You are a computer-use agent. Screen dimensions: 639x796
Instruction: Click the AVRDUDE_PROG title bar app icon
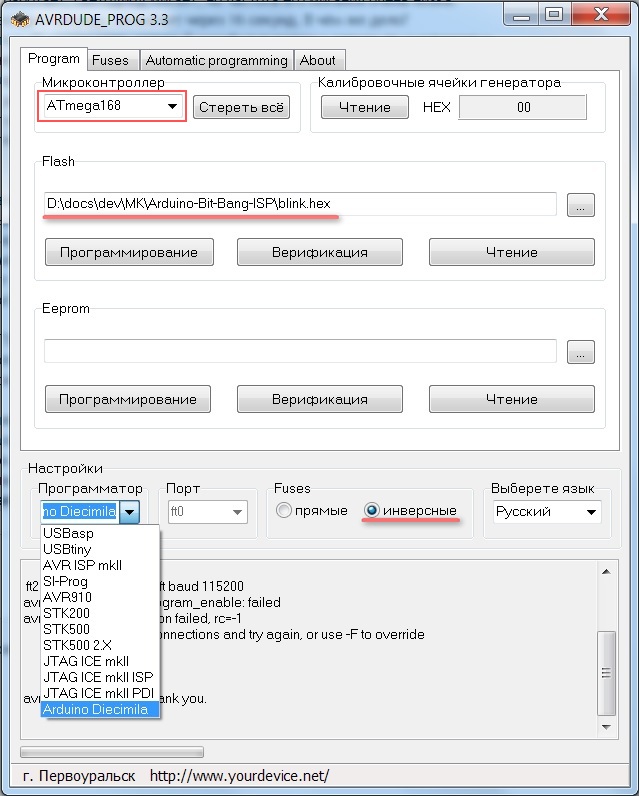tap(14, 14)
